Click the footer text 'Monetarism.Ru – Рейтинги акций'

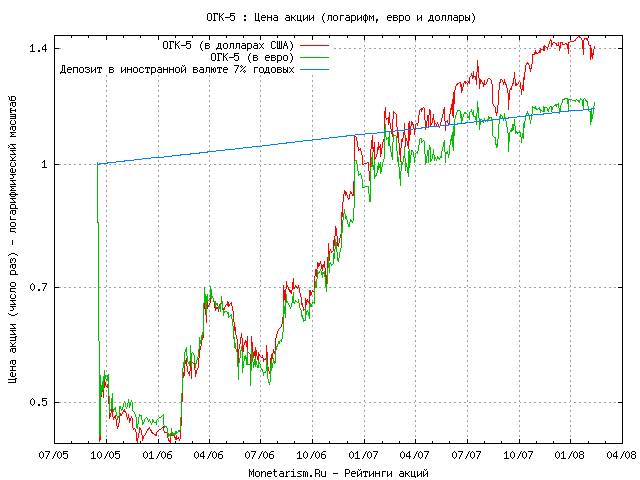click(338, 473)
